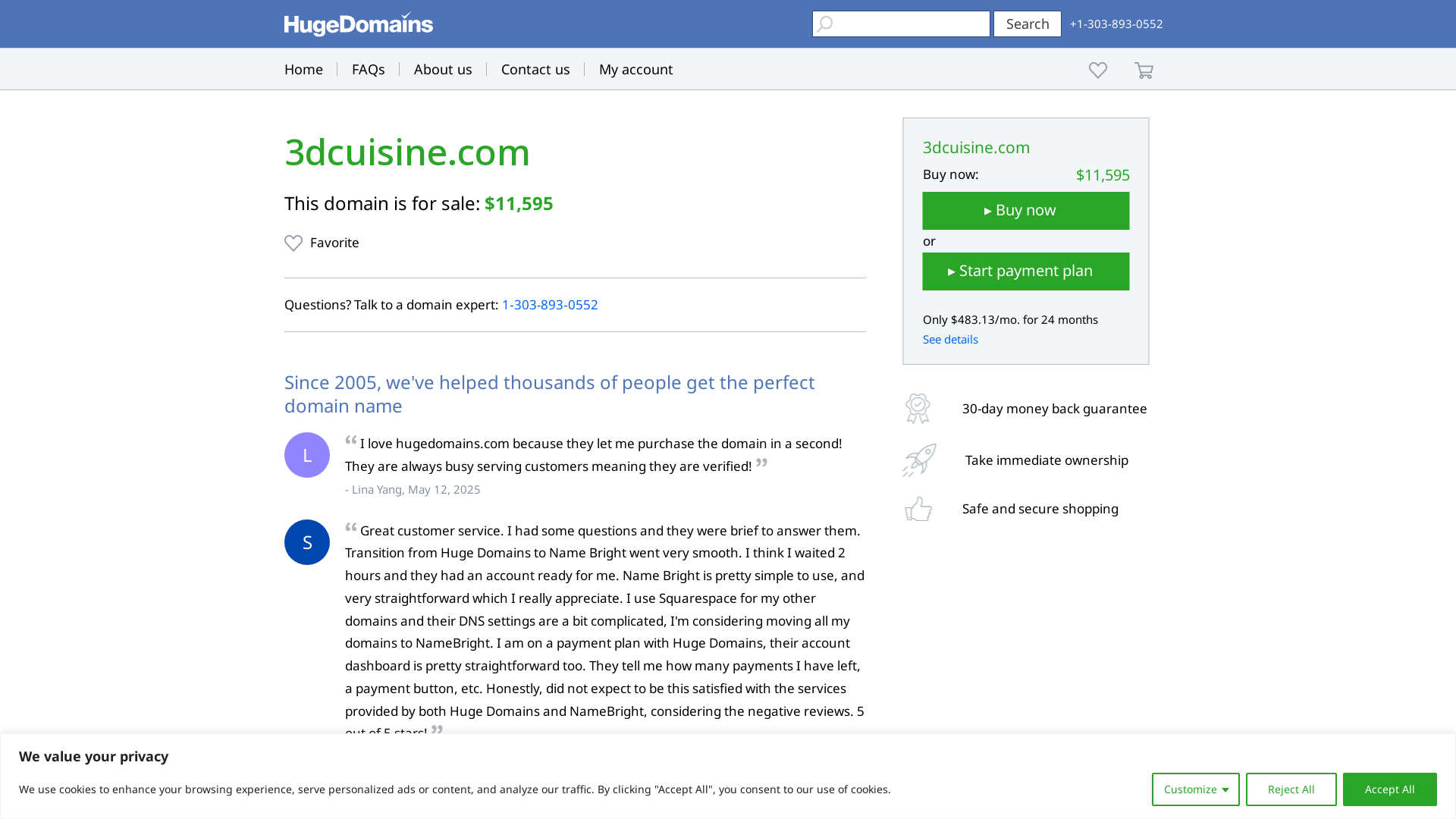1456x819 pixels.
Task: Reject all cookies
Action: tap(1291, 789)
